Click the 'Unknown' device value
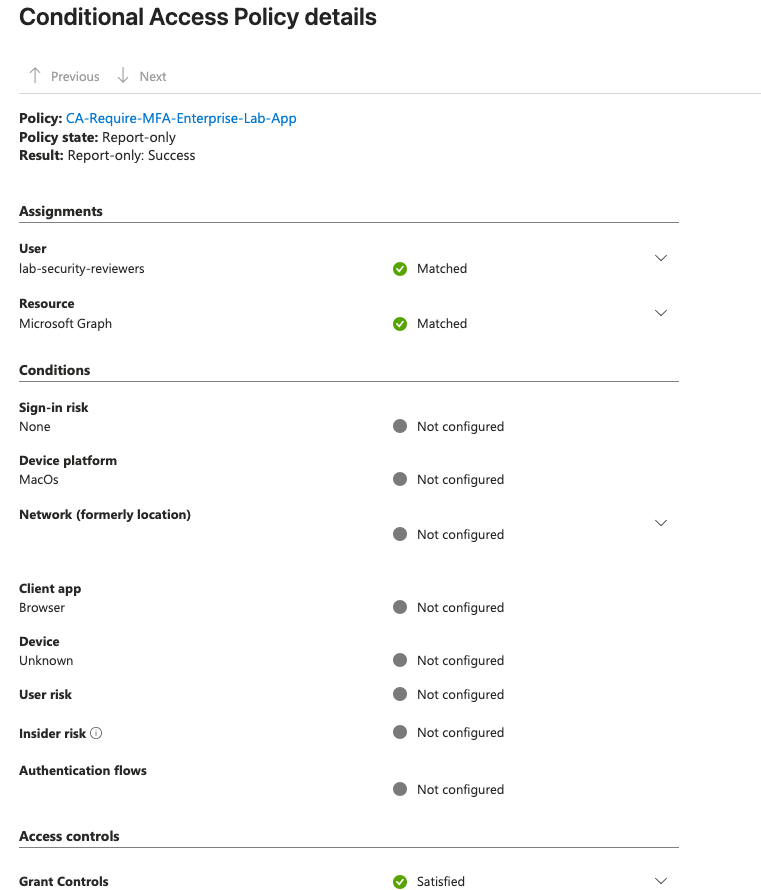 click(x=46, y=661)
